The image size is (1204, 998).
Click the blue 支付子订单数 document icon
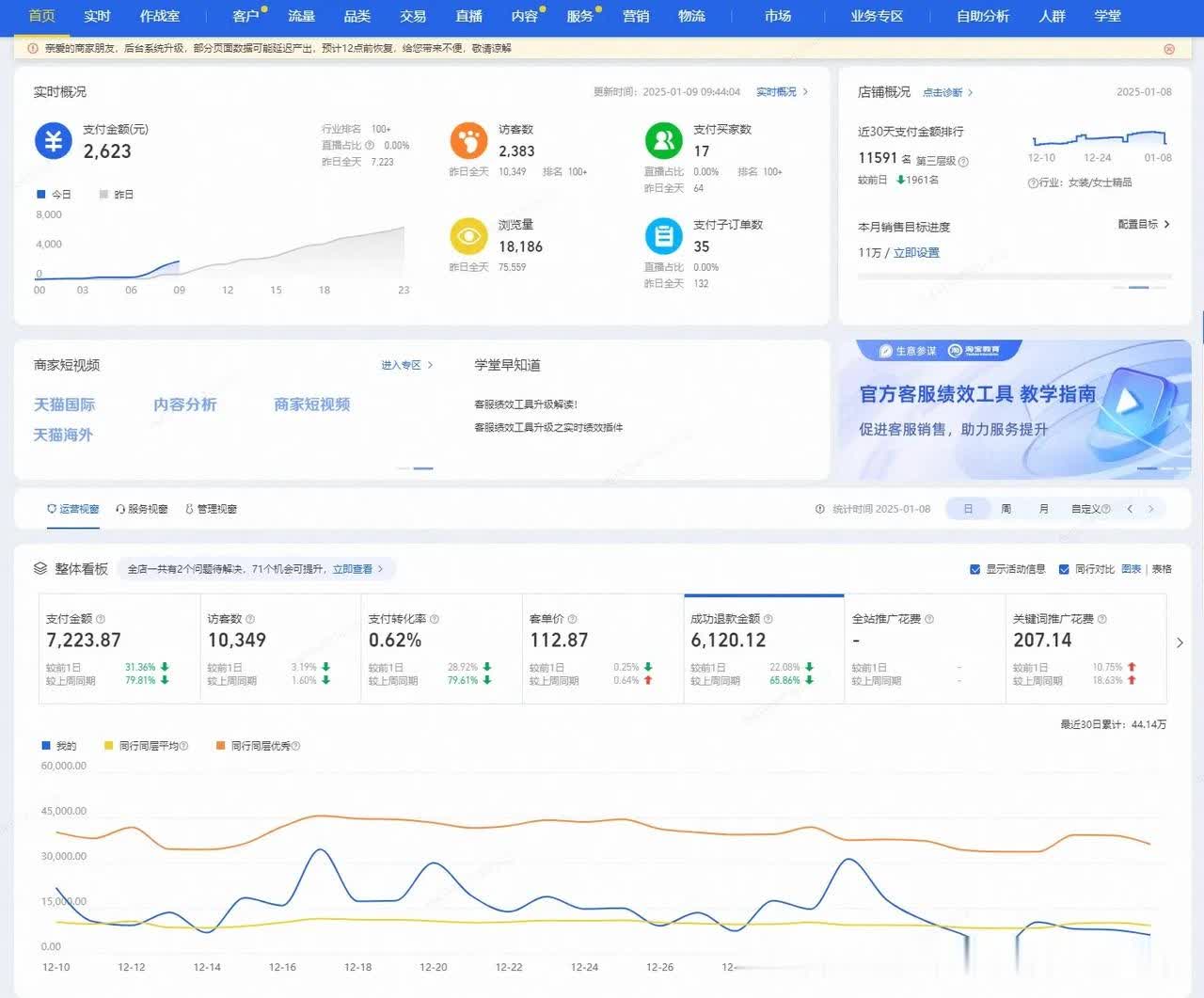pos(663,237)
